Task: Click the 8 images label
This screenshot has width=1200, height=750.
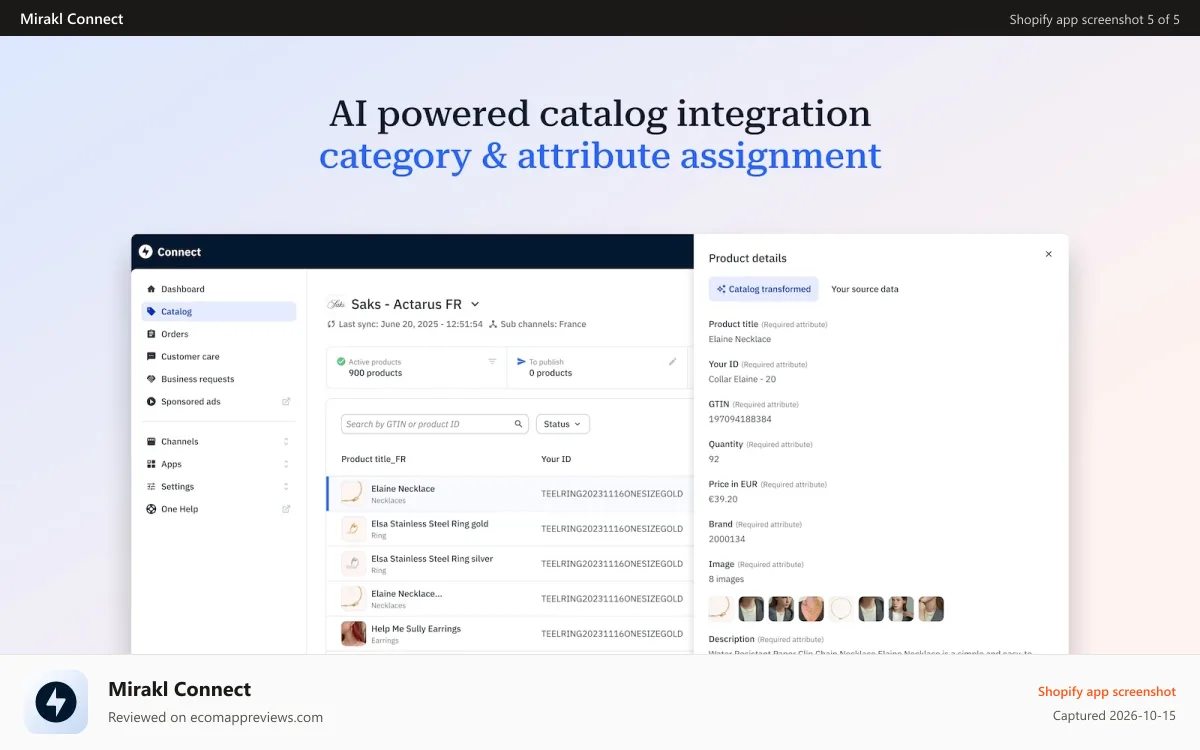Action: [x=726, y=579]
